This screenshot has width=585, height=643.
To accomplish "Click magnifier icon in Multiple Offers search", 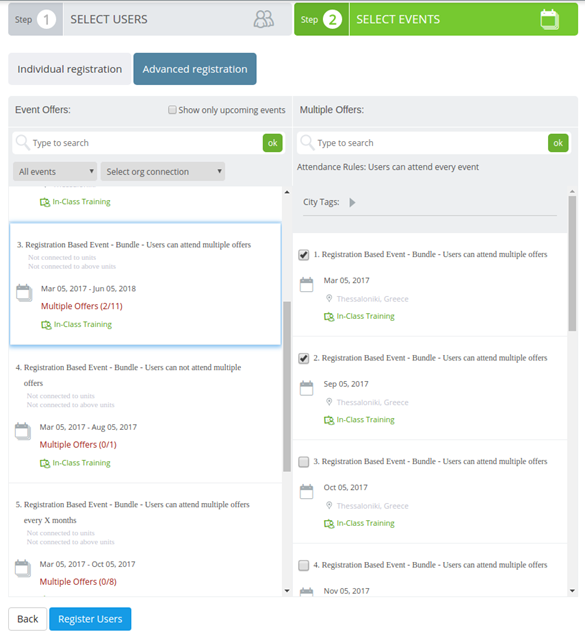I will pos(307,143).
